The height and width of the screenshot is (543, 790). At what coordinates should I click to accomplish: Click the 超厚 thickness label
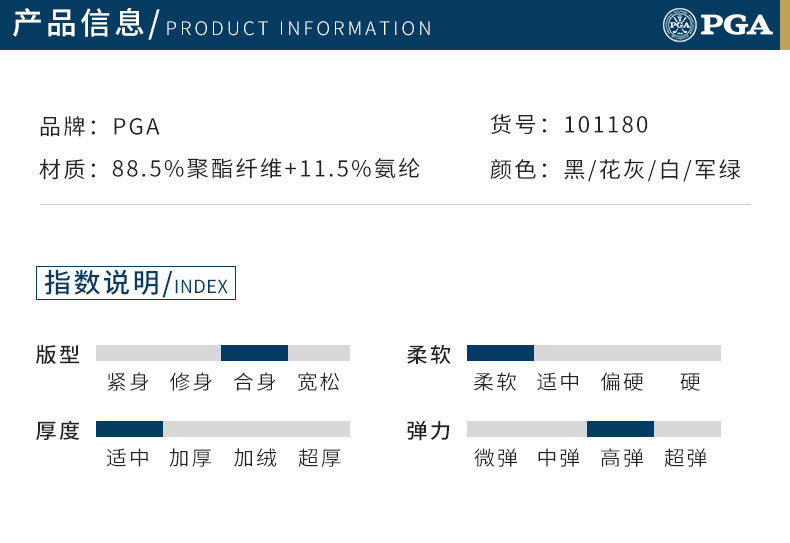point(319,459)
